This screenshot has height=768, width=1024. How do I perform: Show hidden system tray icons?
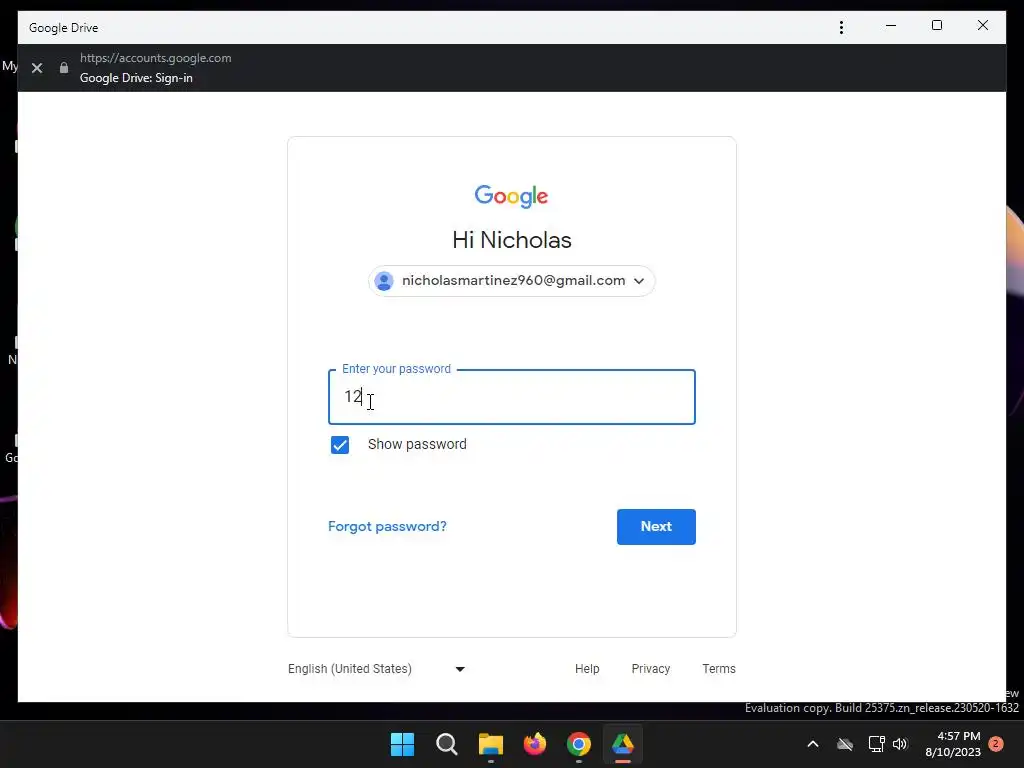(x=813, y=744)
